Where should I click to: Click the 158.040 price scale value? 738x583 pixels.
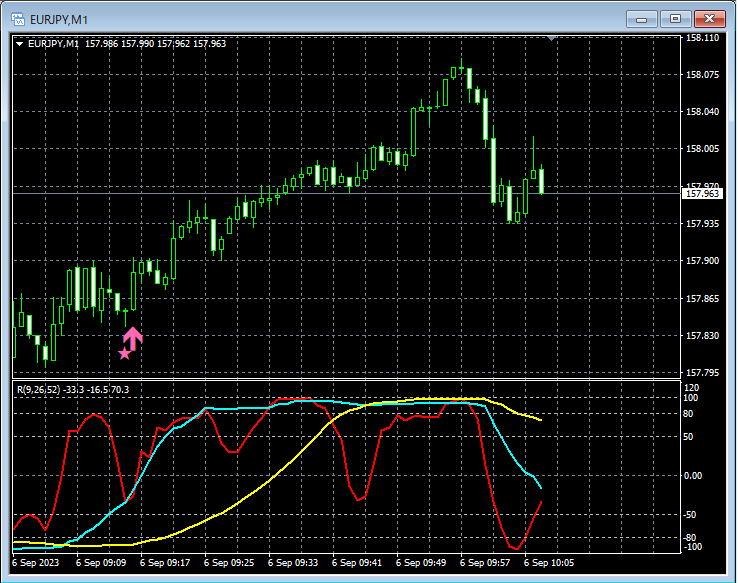(702, 112)
